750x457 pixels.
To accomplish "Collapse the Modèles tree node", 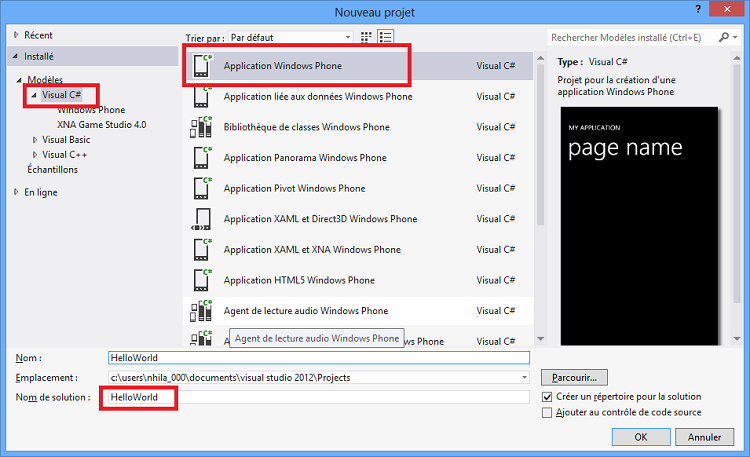I will click(19, 80).
